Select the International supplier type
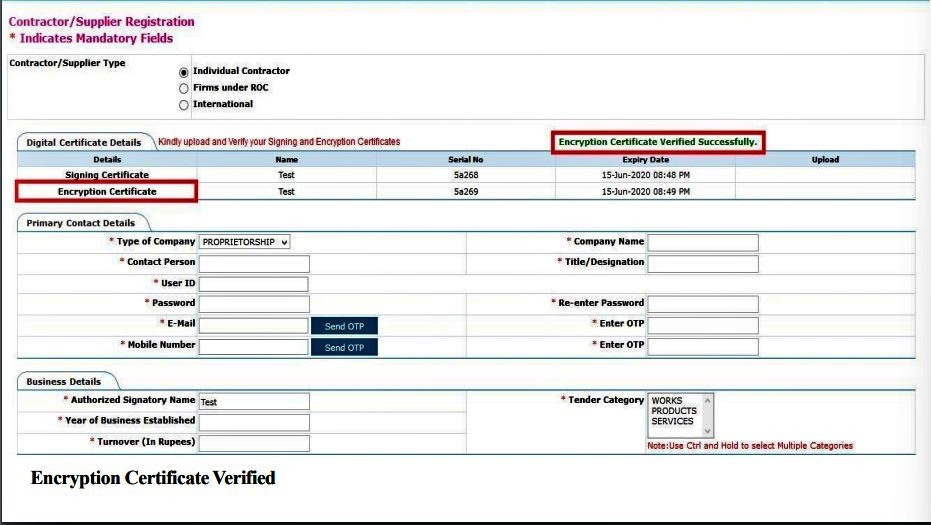The width and height of the screenshot is (931, 525). [183, 105]
